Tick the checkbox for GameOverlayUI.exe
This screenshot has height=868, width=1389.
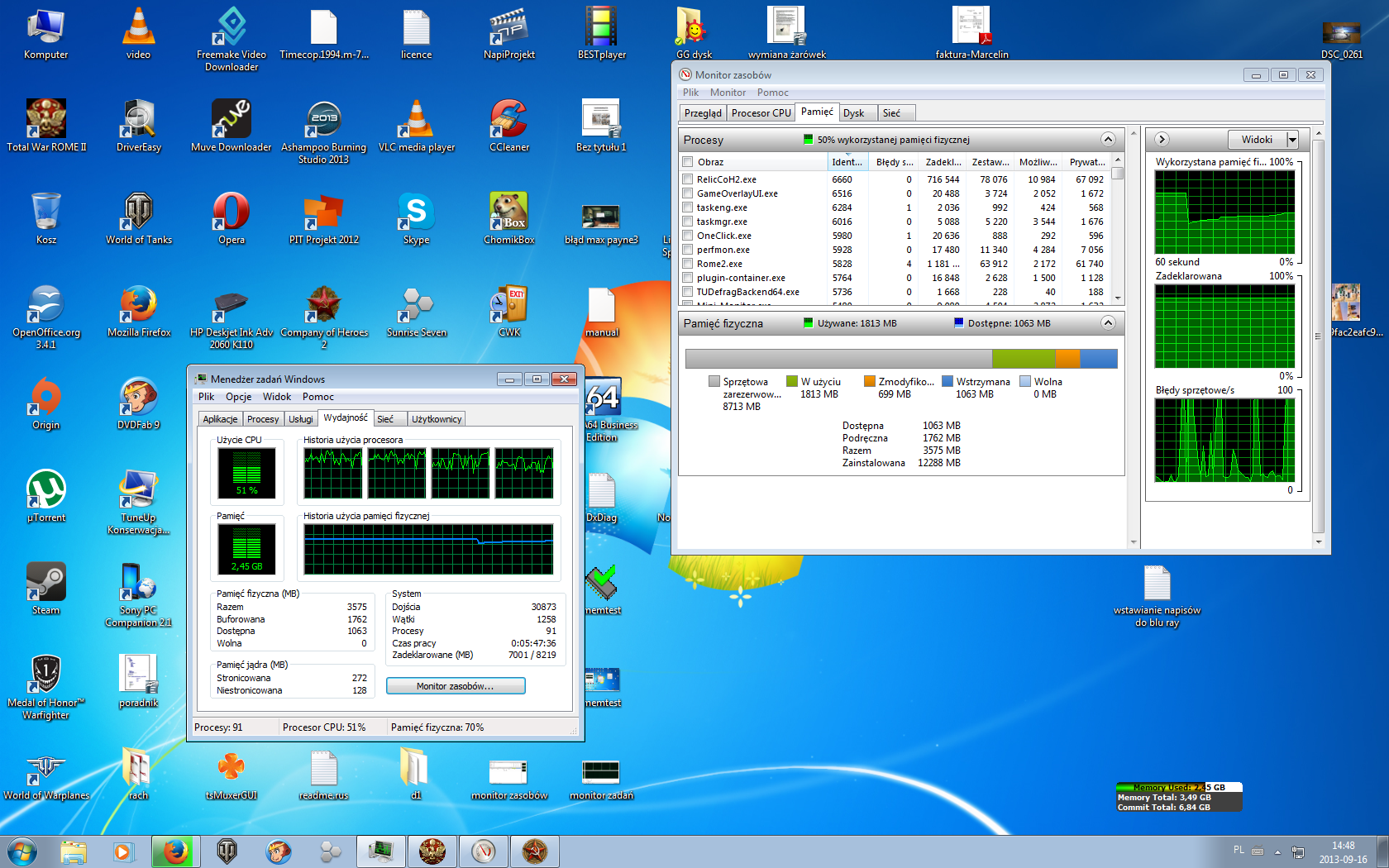(687, 193)
